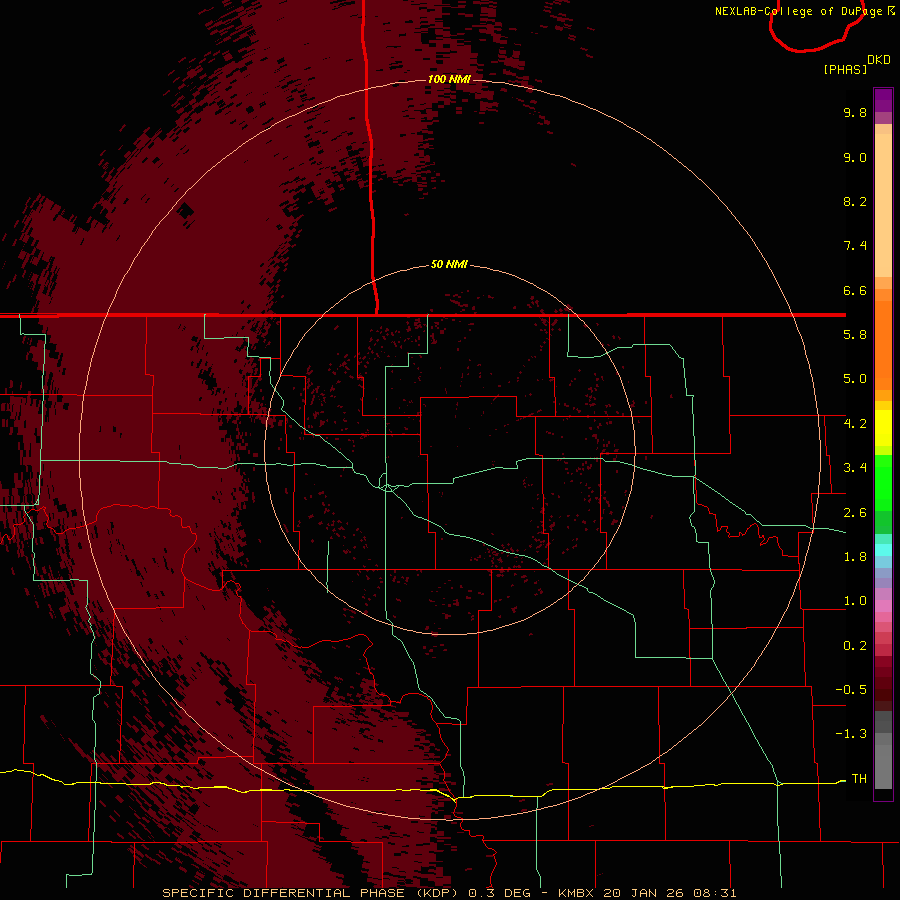Click the 8.2 scale value
Screen dimensions: 900x900
pos(855,201)
